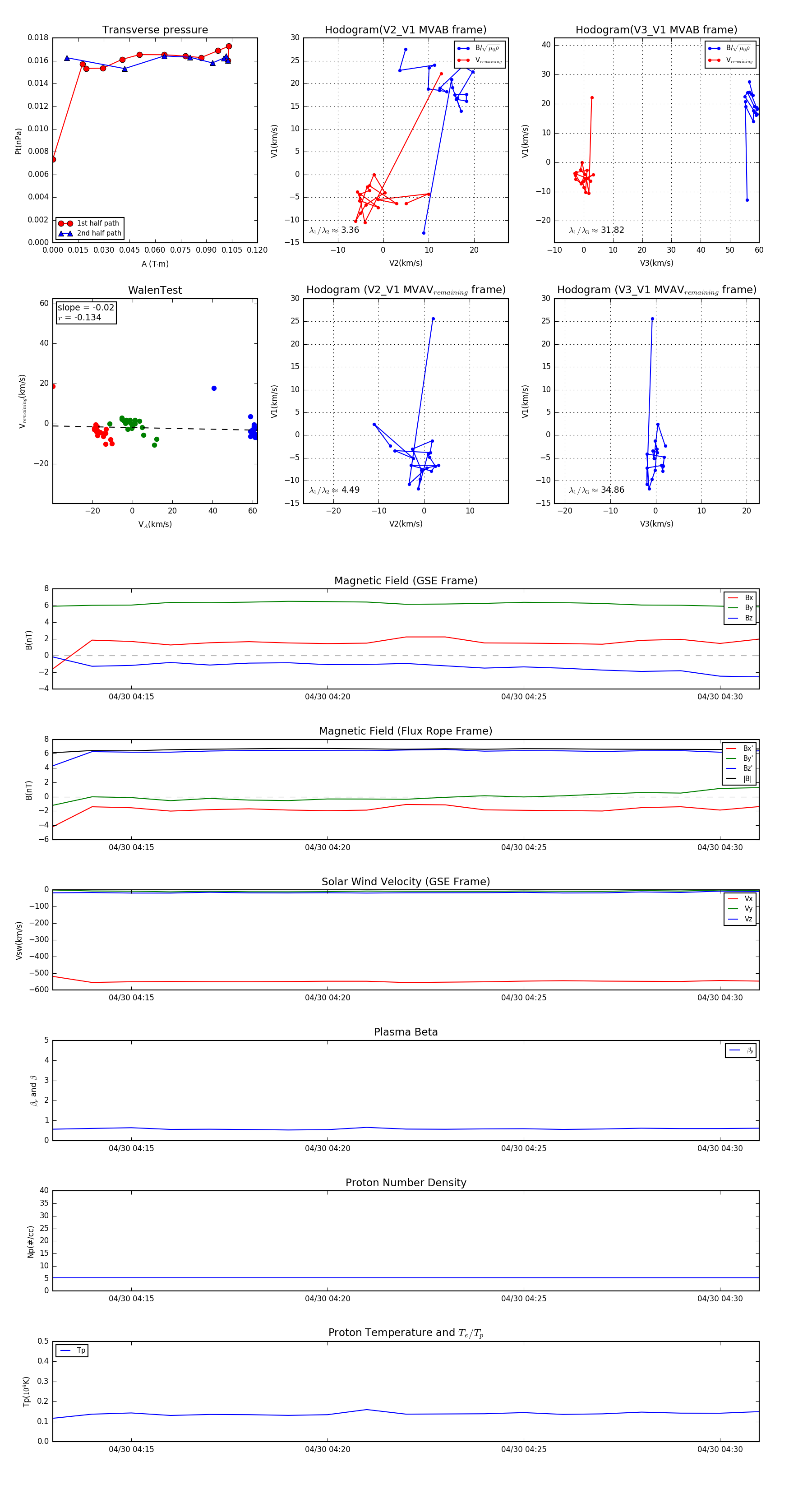Click the dashed fit line in WalenTest
The image size is (812, 1489).
155,428
